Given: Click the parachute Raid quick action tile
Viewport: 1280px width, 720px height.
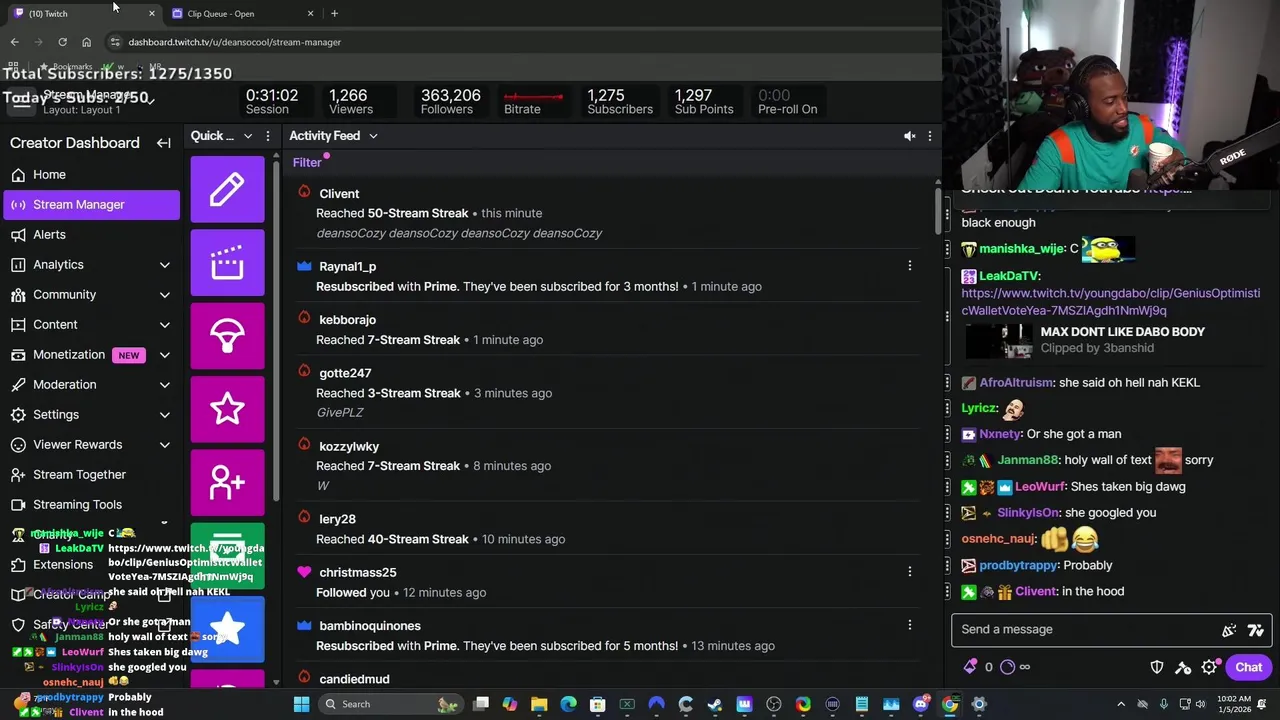Looking at the screenshot, I should pos(228,336).
